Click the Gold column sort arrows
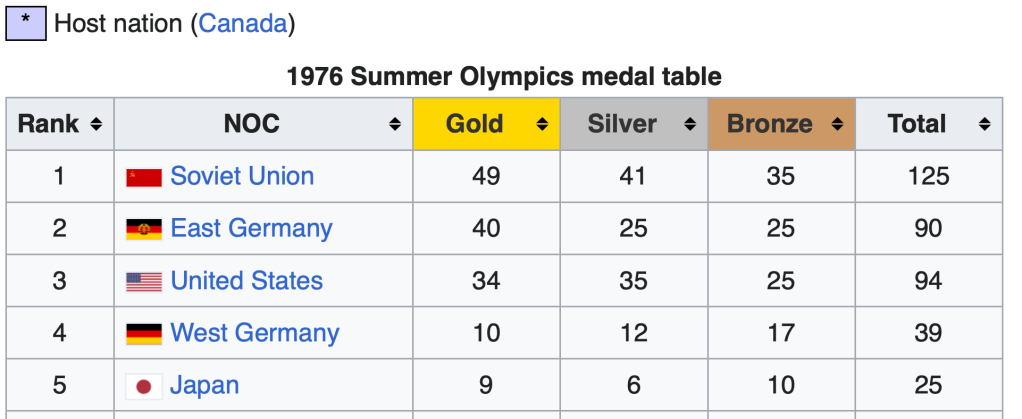1022x419 pixels. click(x=542, y=125)
